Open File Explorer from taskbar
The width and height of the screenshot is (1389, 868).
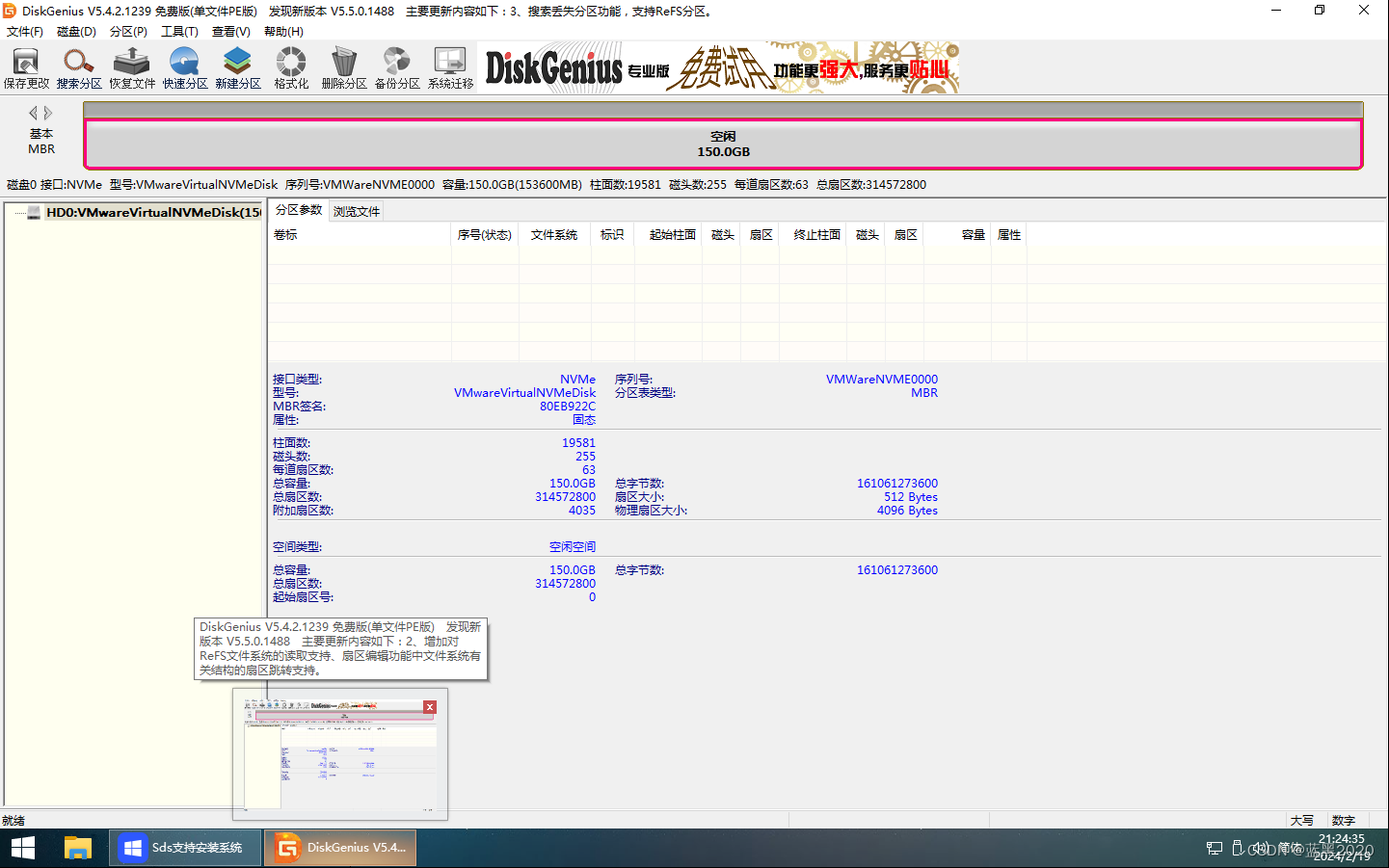(77, 848)
